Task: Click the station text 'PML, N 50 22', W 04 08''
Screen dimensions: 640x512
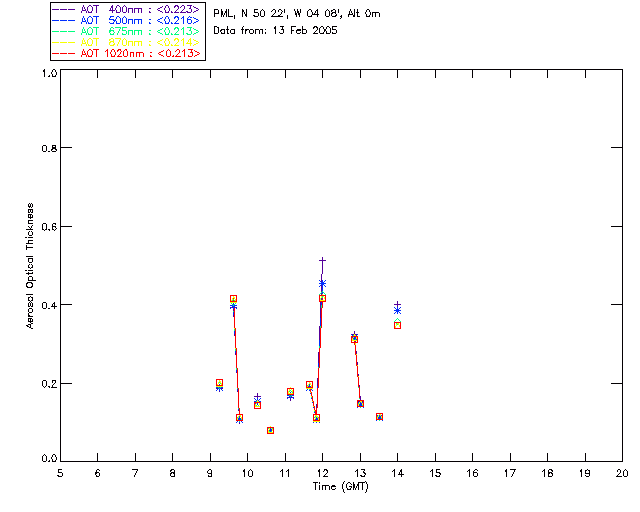Action: coord(279,14)
